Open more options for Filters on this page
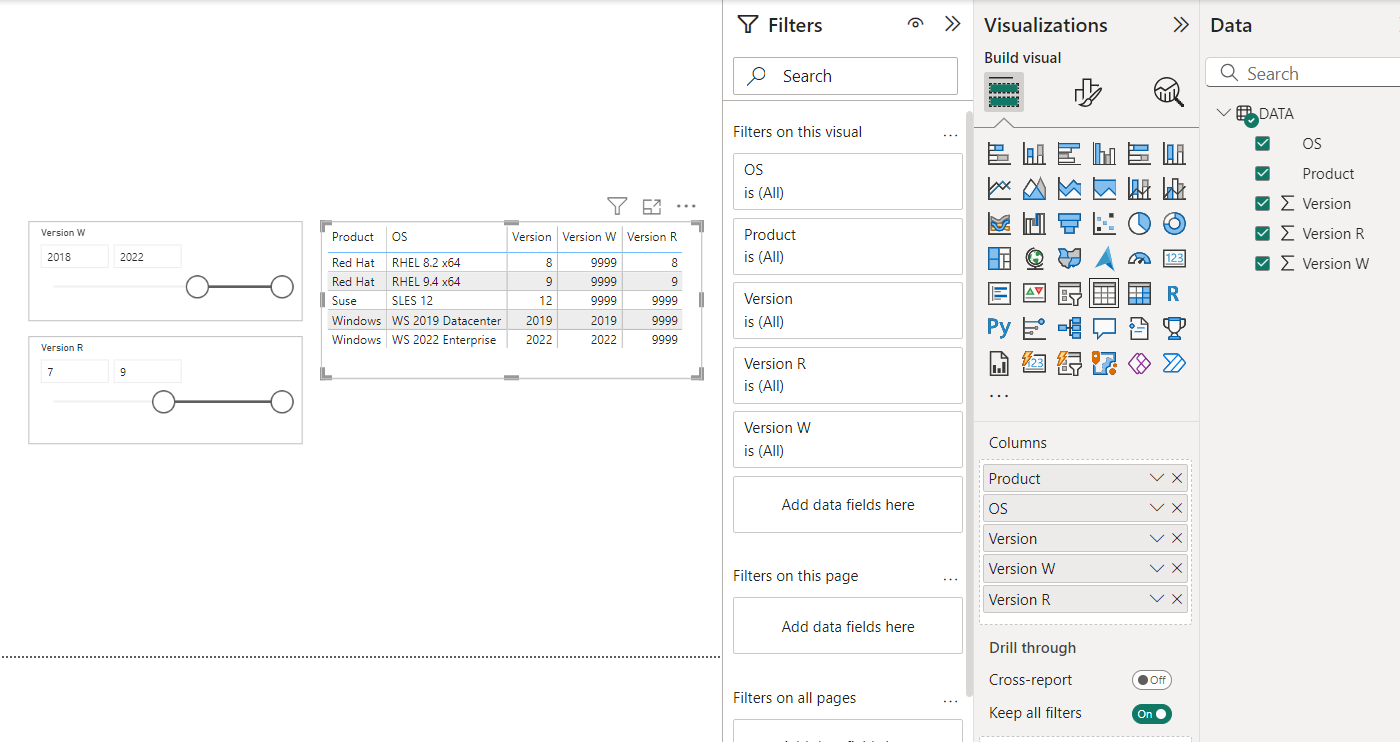 (950, 577)
